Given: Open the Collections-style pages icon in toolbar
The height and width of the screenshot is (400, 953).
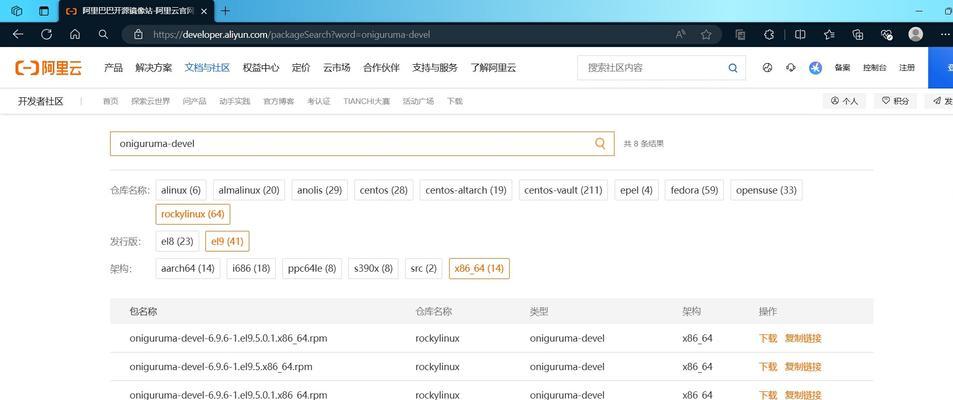Looking at the screenshot, I should click(740, 35).
